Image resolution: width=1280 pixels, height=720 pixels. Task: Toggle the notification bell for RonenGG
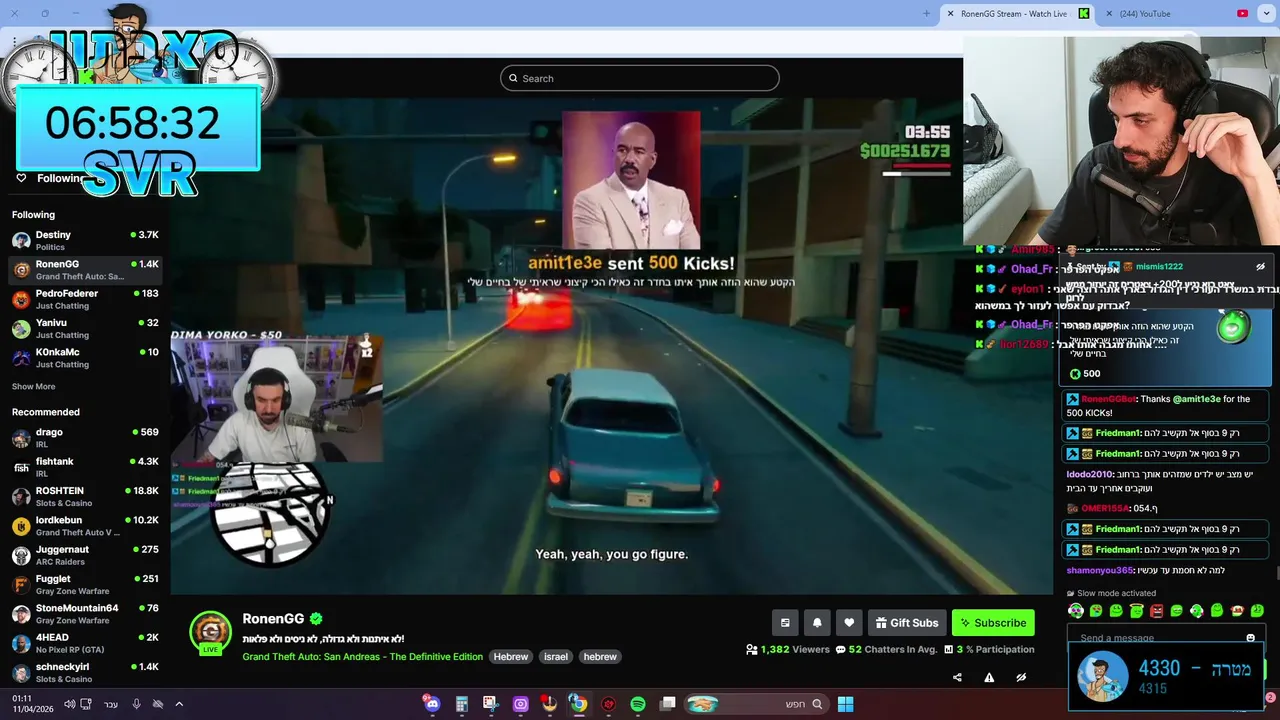(817, 623)
